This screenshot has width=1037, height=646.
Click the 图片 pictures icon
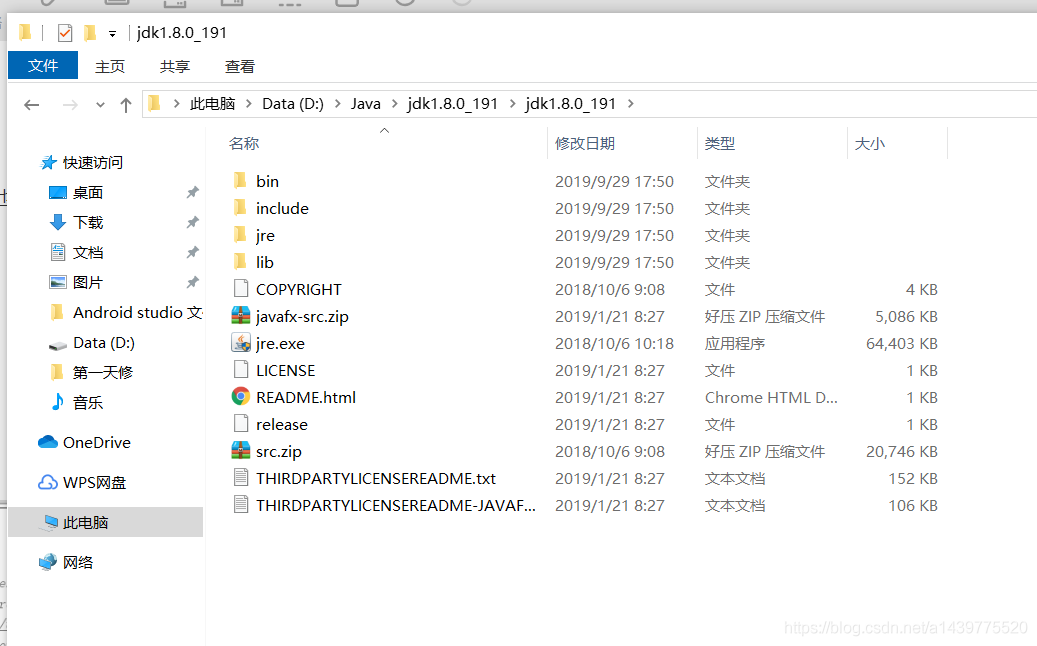tap(58, 282)
